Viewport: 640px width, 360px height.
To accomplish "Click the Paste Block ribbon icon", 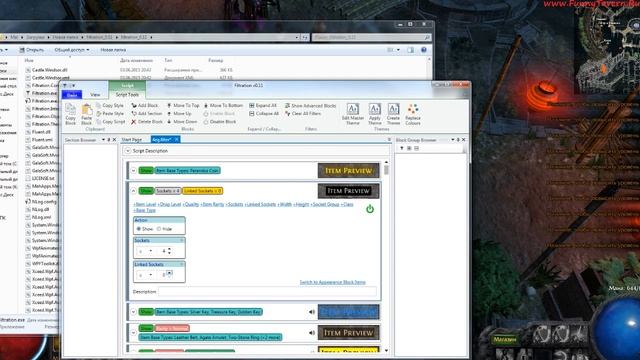I will [x=86, y=114].
